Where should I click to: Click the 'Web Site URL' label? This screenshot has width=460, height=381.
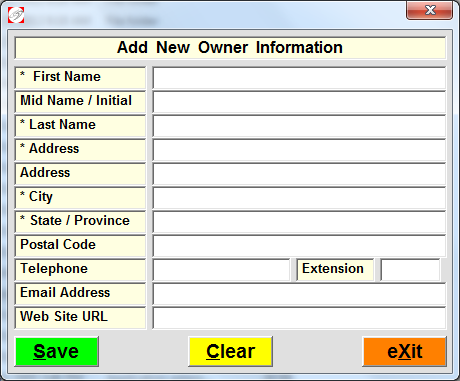(x=80, y=318)
